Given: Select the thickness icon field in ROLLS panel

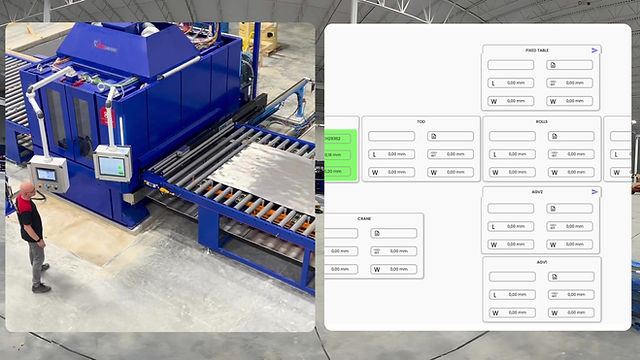Looking at the screenshot, I should (x=571, y=154).
